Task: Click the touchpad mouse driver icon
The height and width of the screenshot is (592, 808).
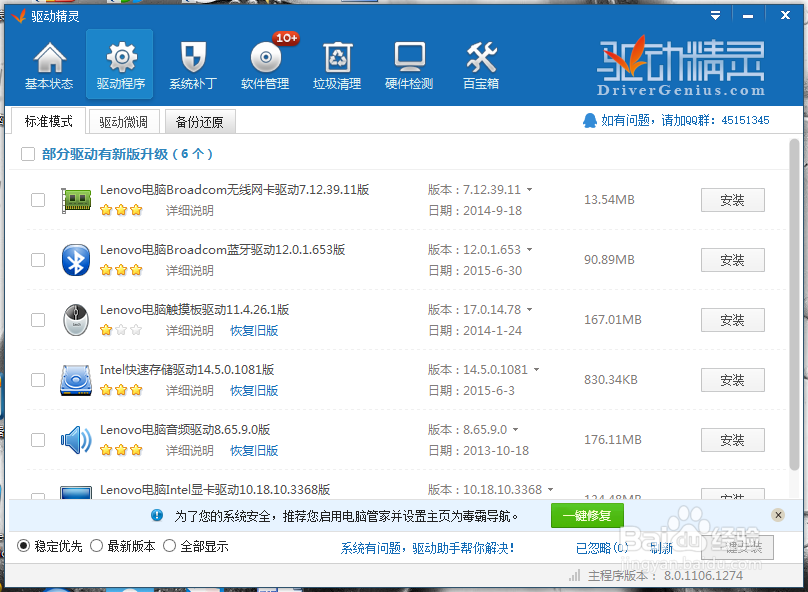Action: point(76,320)
